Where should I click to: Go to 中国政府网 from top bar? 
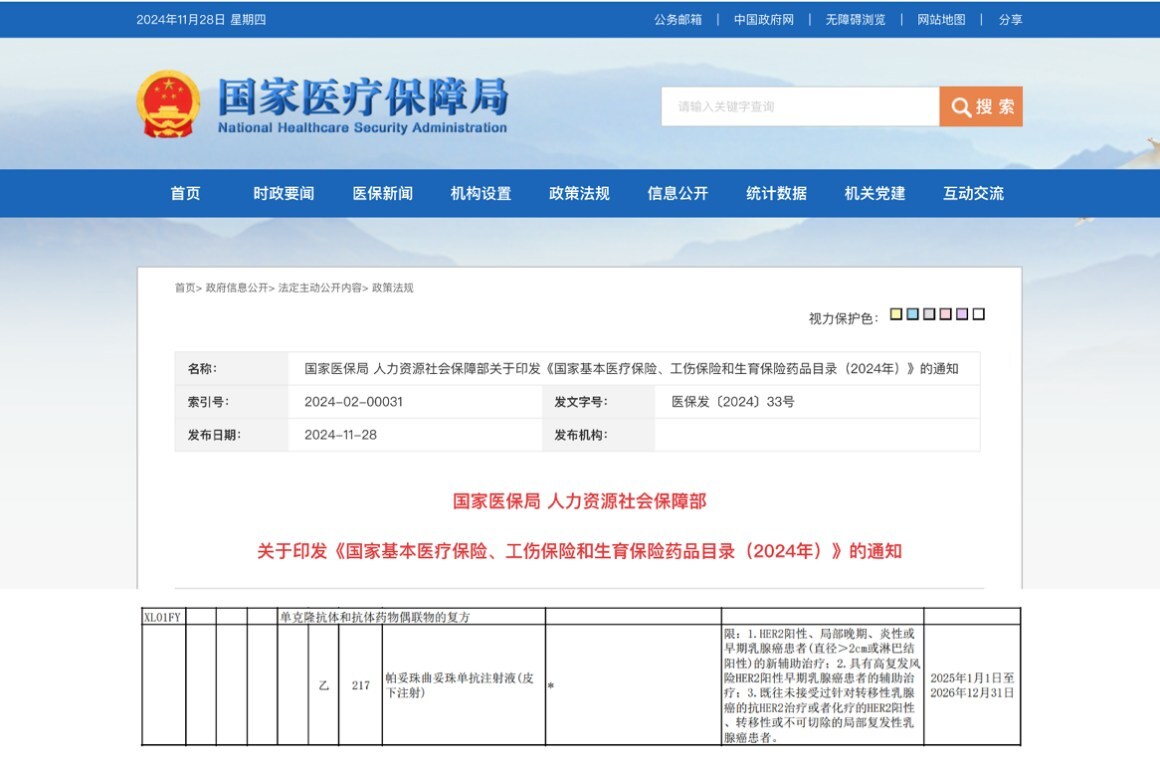tap(763, 20)
